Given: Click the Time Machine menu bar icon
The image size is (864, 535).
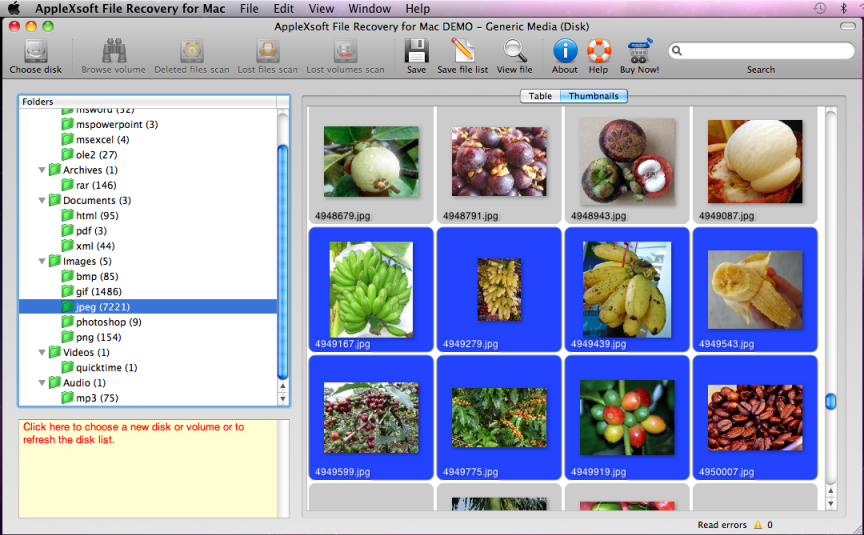Looking at the screenshot, I should [819, 8].
